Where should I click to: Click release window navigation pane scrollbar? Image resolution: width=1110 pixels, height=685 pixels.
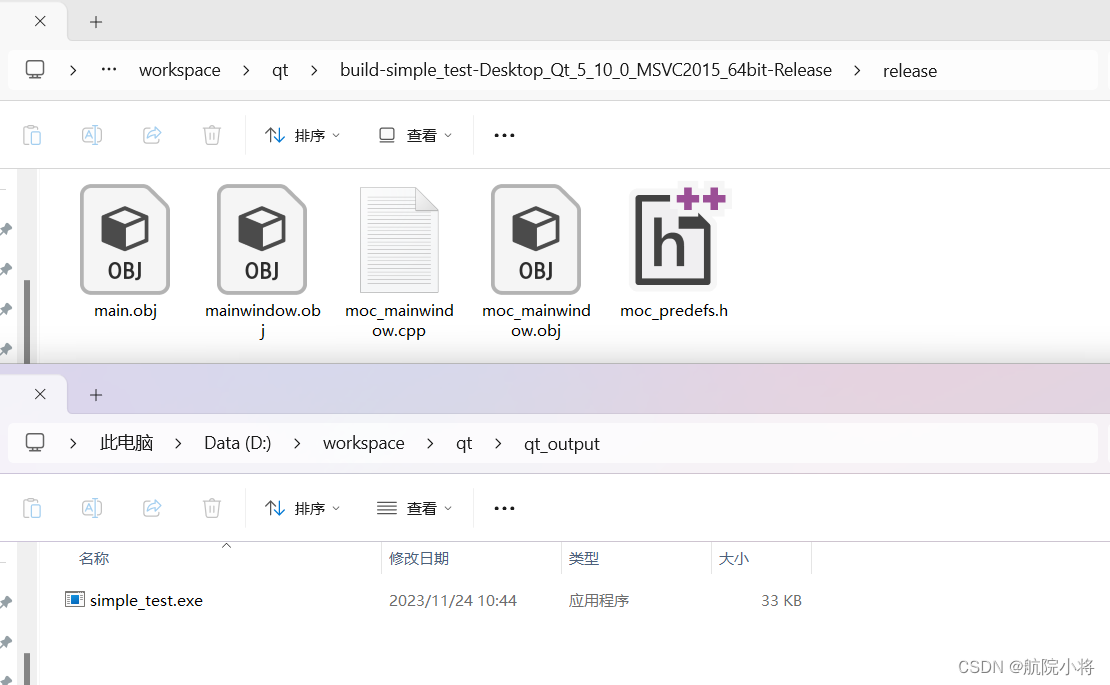pyautogui.click(x=27, y=322)
